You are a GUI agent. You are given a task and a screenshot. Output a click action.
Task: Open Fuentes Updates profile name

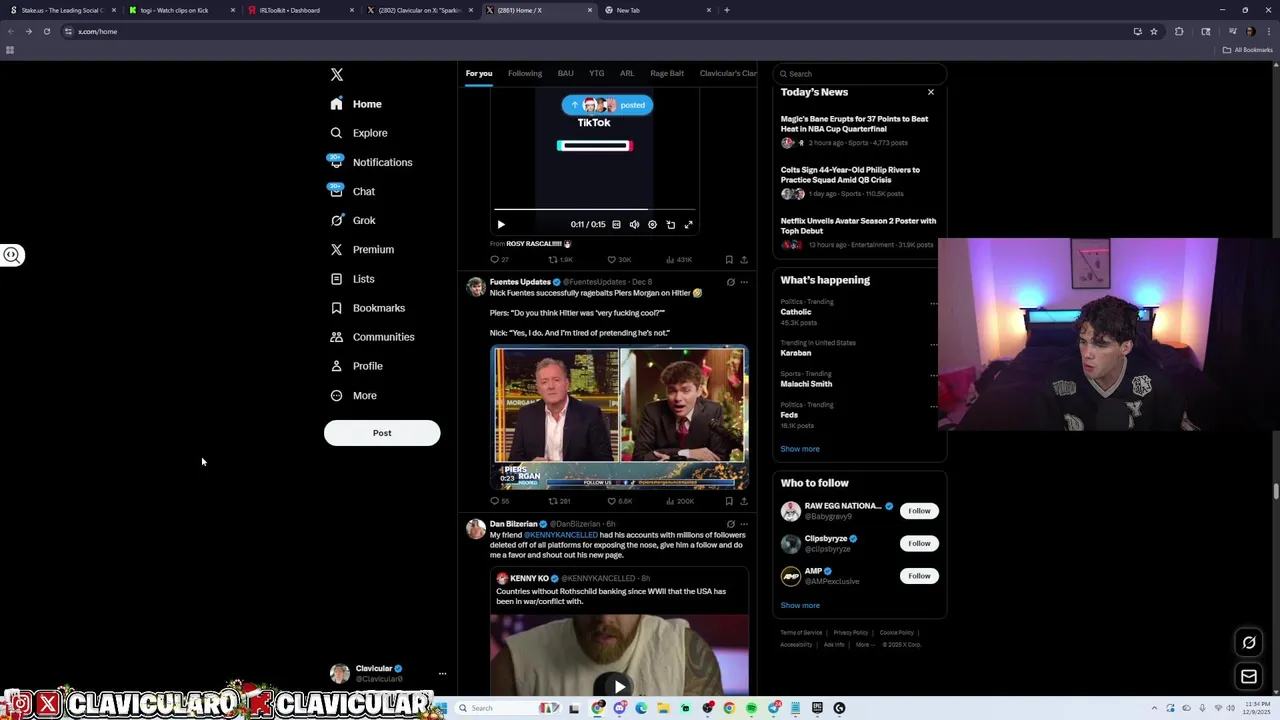pyautogui.click(x=520, y=282)
